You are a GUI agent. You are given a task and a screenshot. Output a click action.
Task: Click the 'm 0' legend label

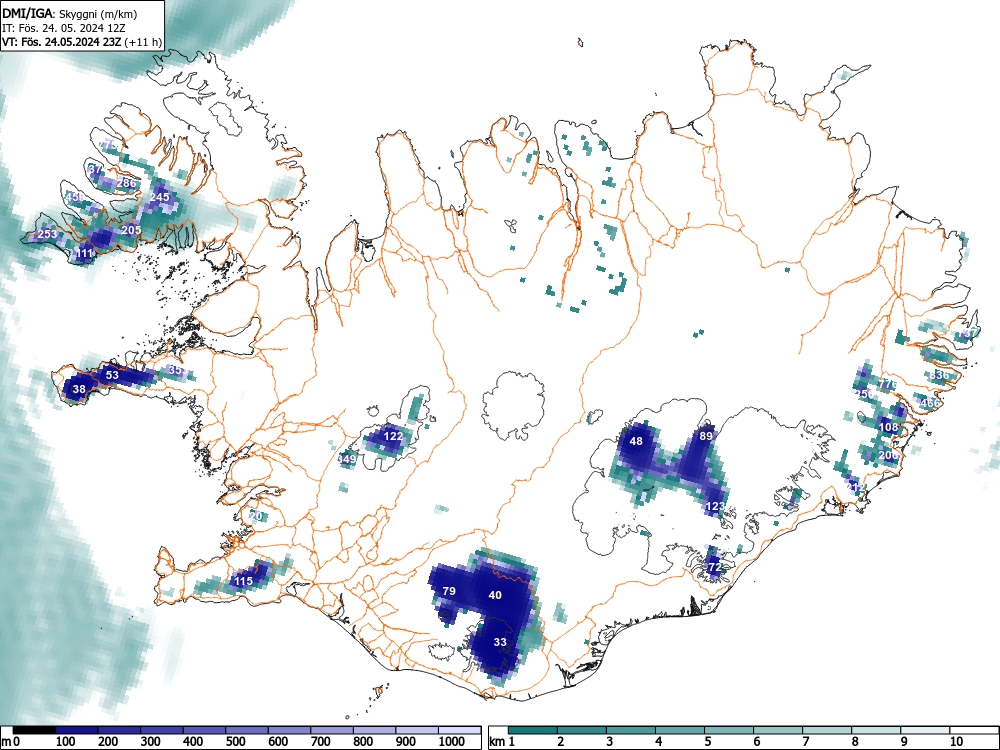(x=11, y=742)
